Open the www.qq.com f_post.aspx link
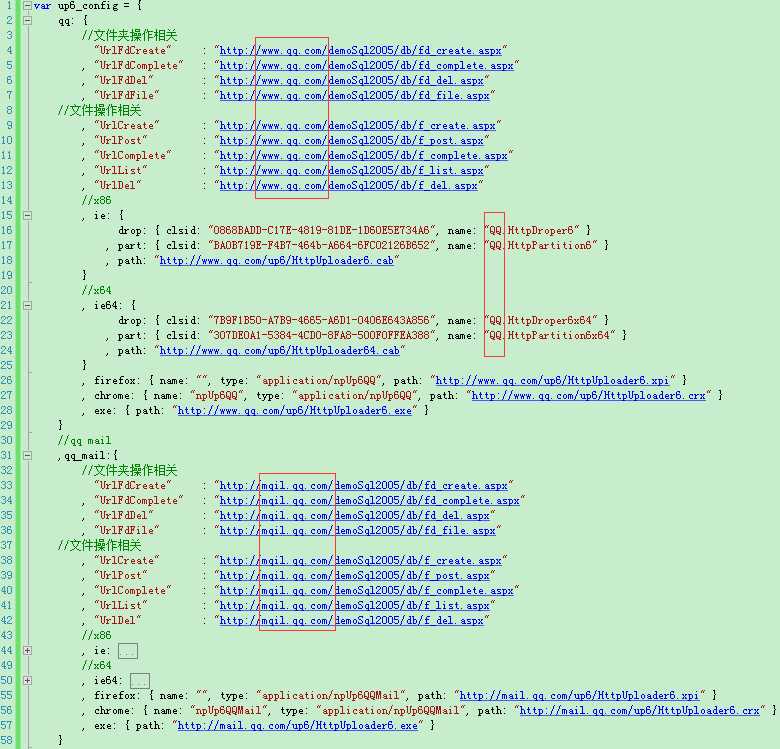 (x=352, y=140)
